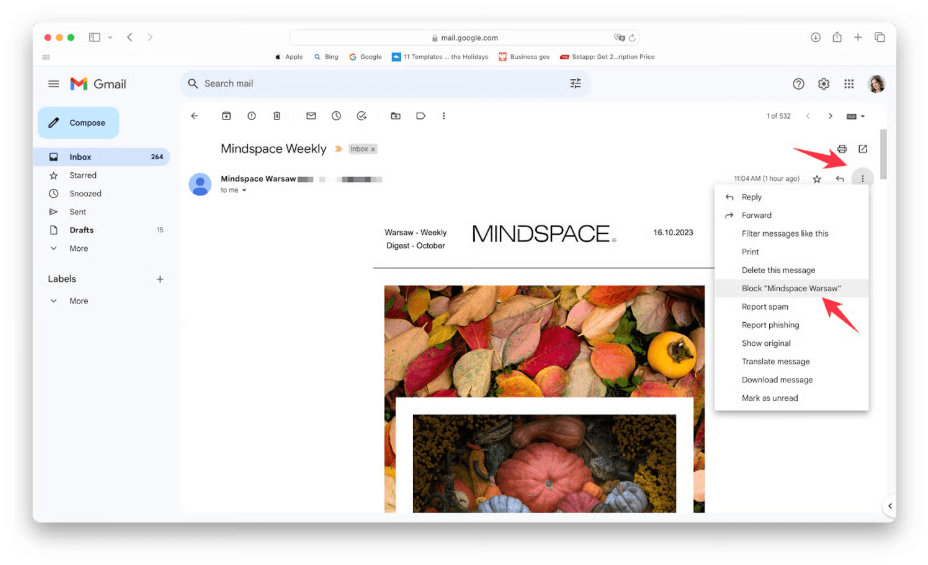Click the message three-dot More button

(862, 179)
